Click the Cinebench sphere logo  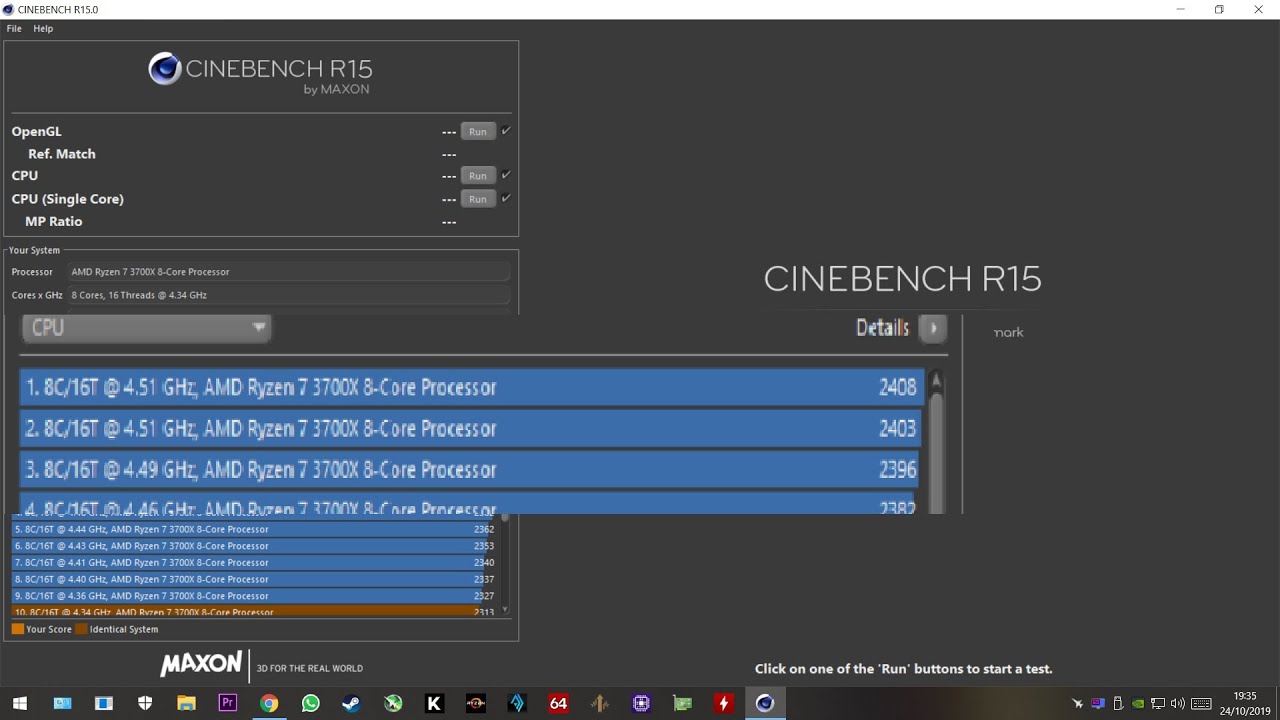pyautogui.click(x=165, y=69)
